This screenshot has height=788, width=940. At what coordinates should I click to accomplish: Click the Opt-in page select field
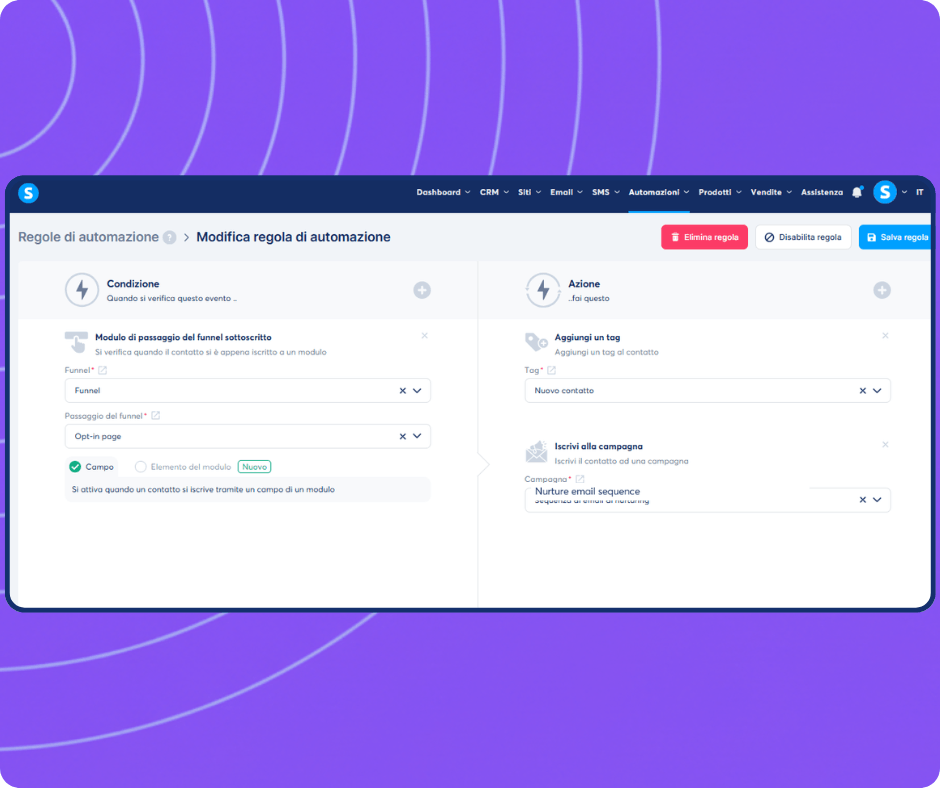(248, 437)
